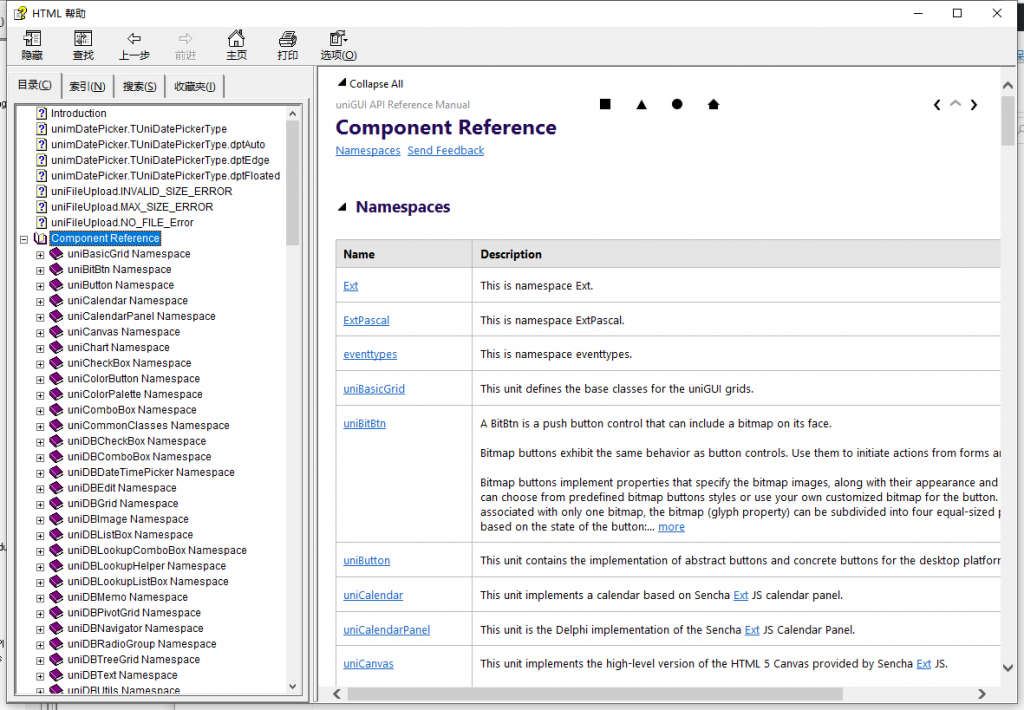Switch to the 索引 (Index) tab
Viewport: 1024px width, 710px height.
[87, 87]
